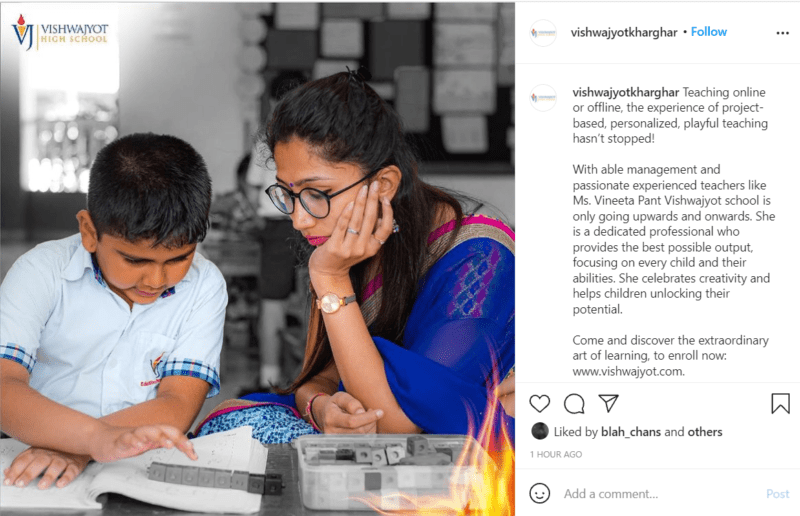The width and height of the screenshot is (800, 516).
Task: Open avatar beside the caption text
Action: (x=543, y=98)
